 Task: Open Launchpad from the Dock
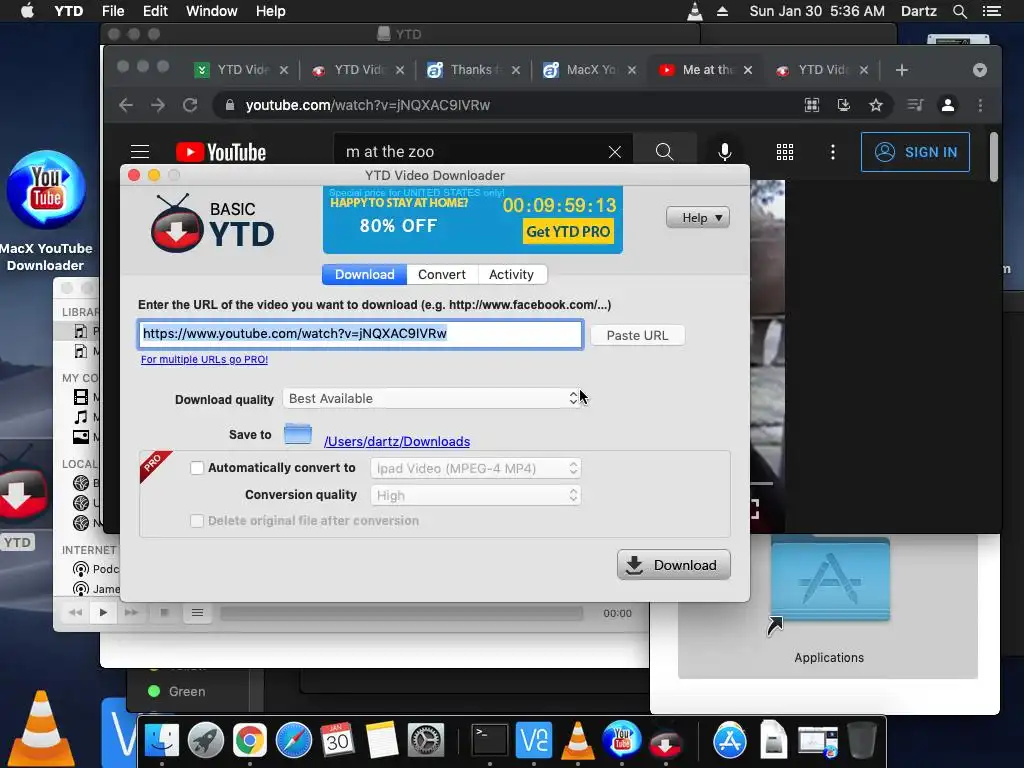206,741
